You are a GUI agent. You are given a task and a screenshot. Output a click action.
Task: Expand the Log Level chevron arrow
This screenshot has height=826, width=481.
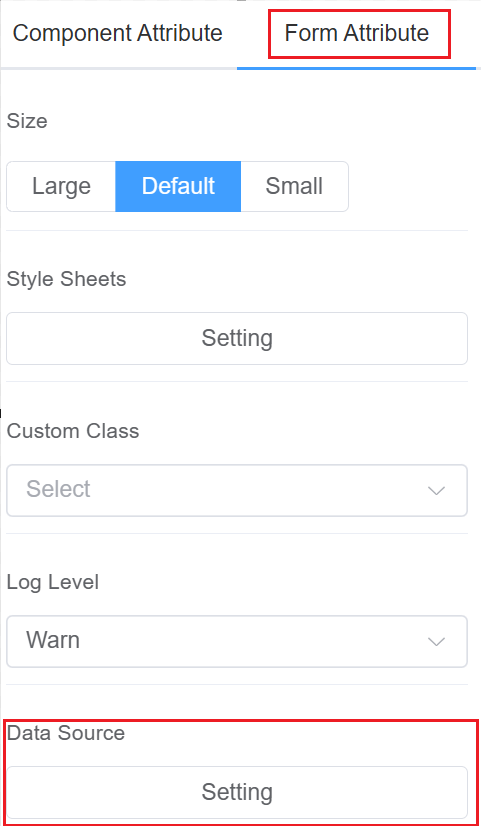click(437, 642)
